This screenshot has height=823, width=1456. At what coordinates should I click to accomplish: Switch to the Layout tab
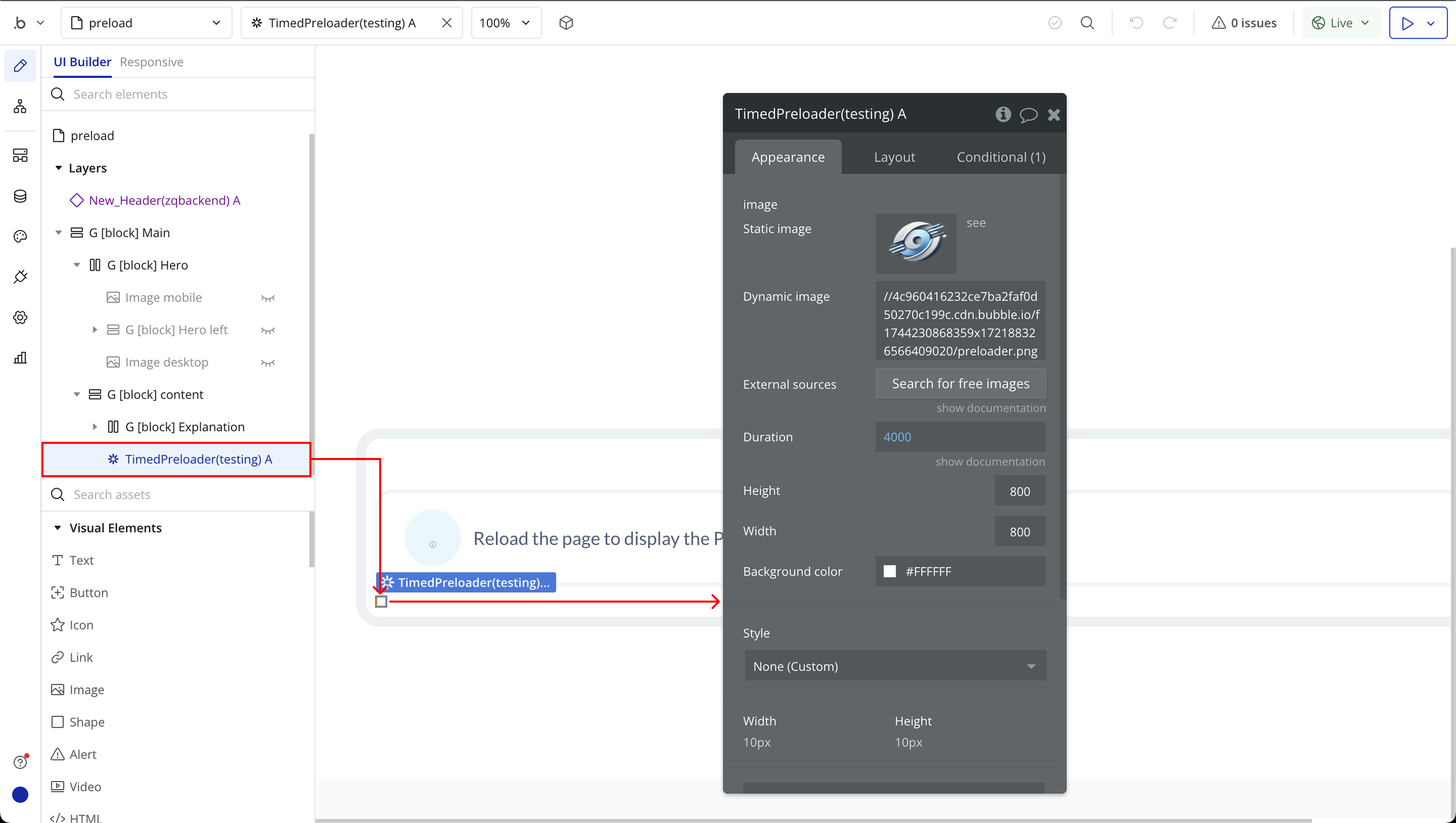[x=894, y=157]
